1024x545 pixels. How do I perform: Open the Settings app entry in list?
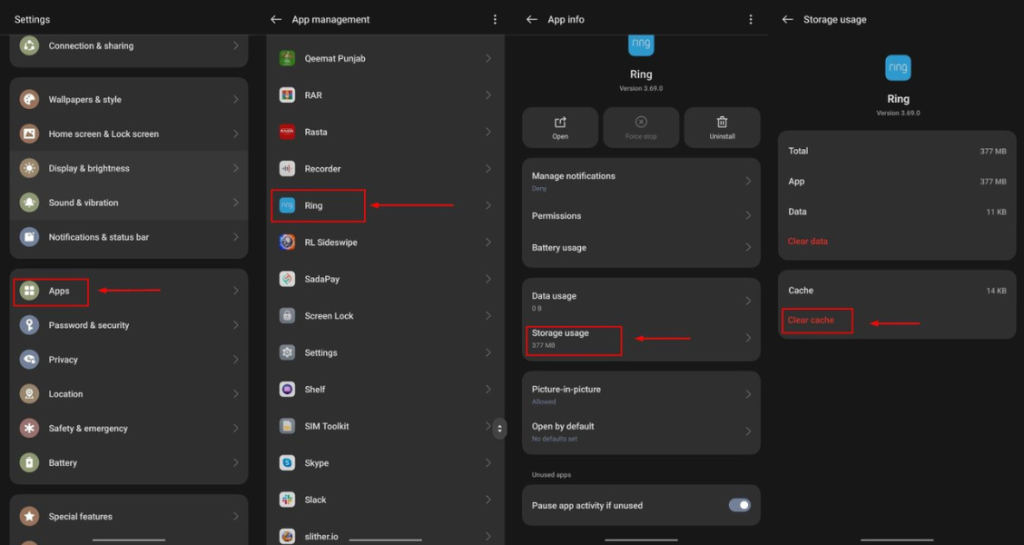385,352
